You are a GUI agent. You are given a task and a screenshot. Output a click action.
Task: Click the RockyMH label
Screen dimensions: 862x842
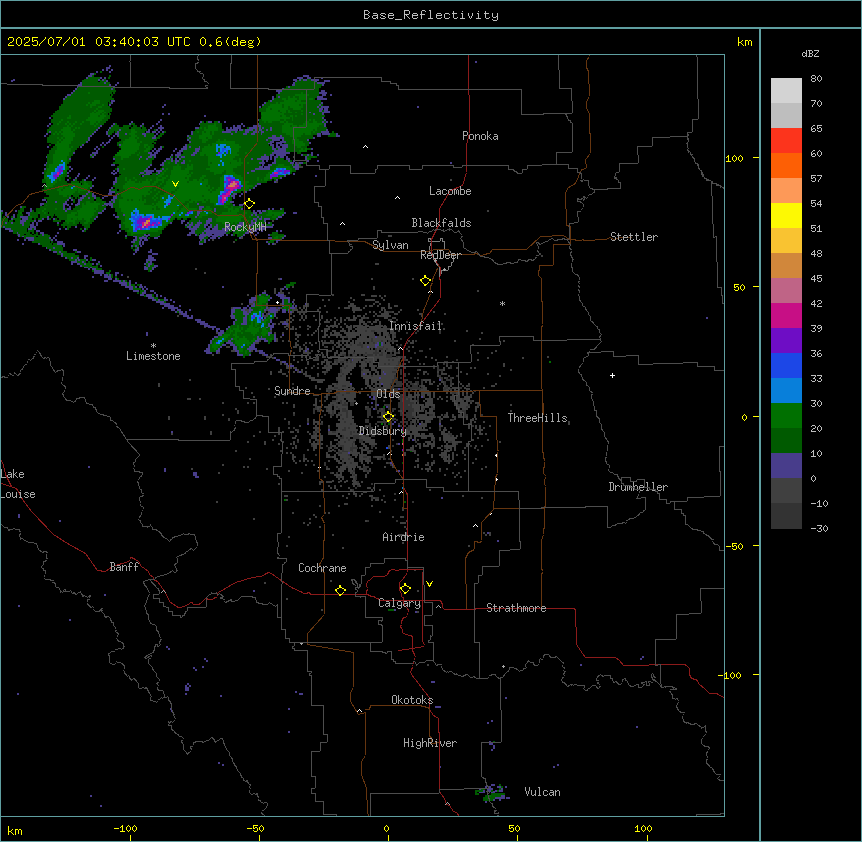(245, 227)
